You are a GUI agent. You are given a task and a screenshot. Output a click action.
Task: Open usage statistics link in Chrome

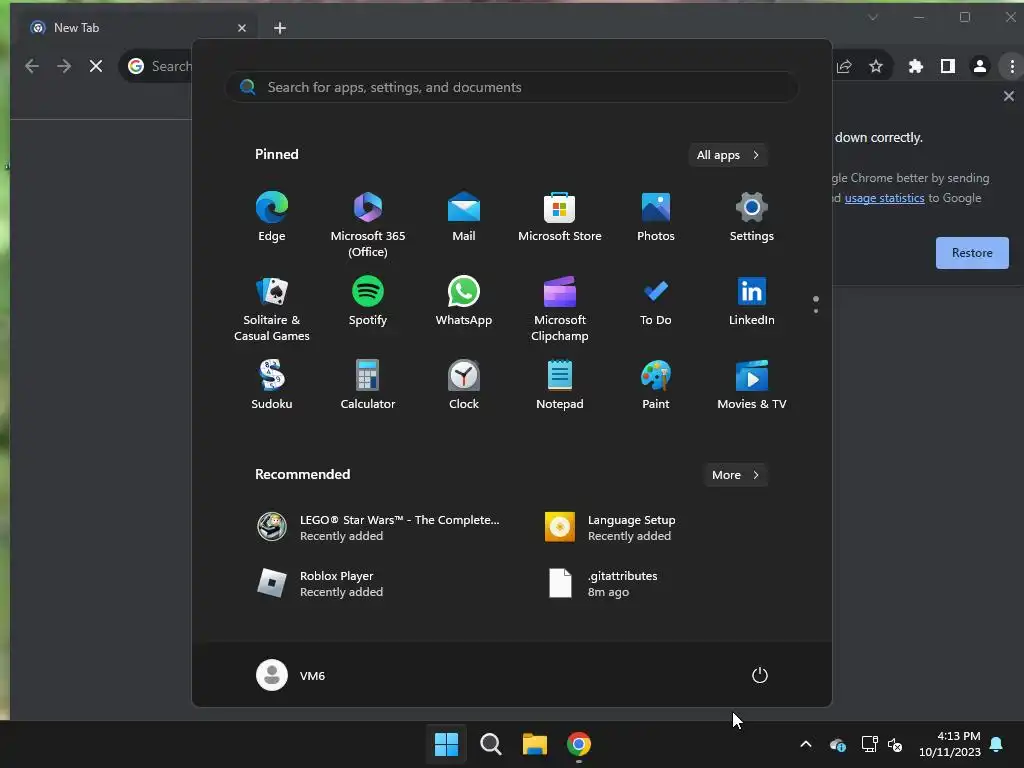[884, 198]
